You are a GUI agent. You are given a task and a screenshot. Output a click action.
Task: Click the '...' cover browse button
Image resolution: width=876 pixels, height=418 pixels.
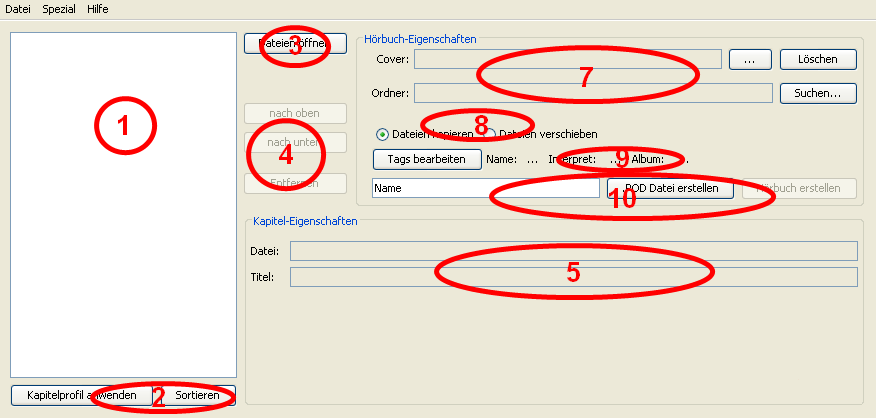tap(750, 60)
